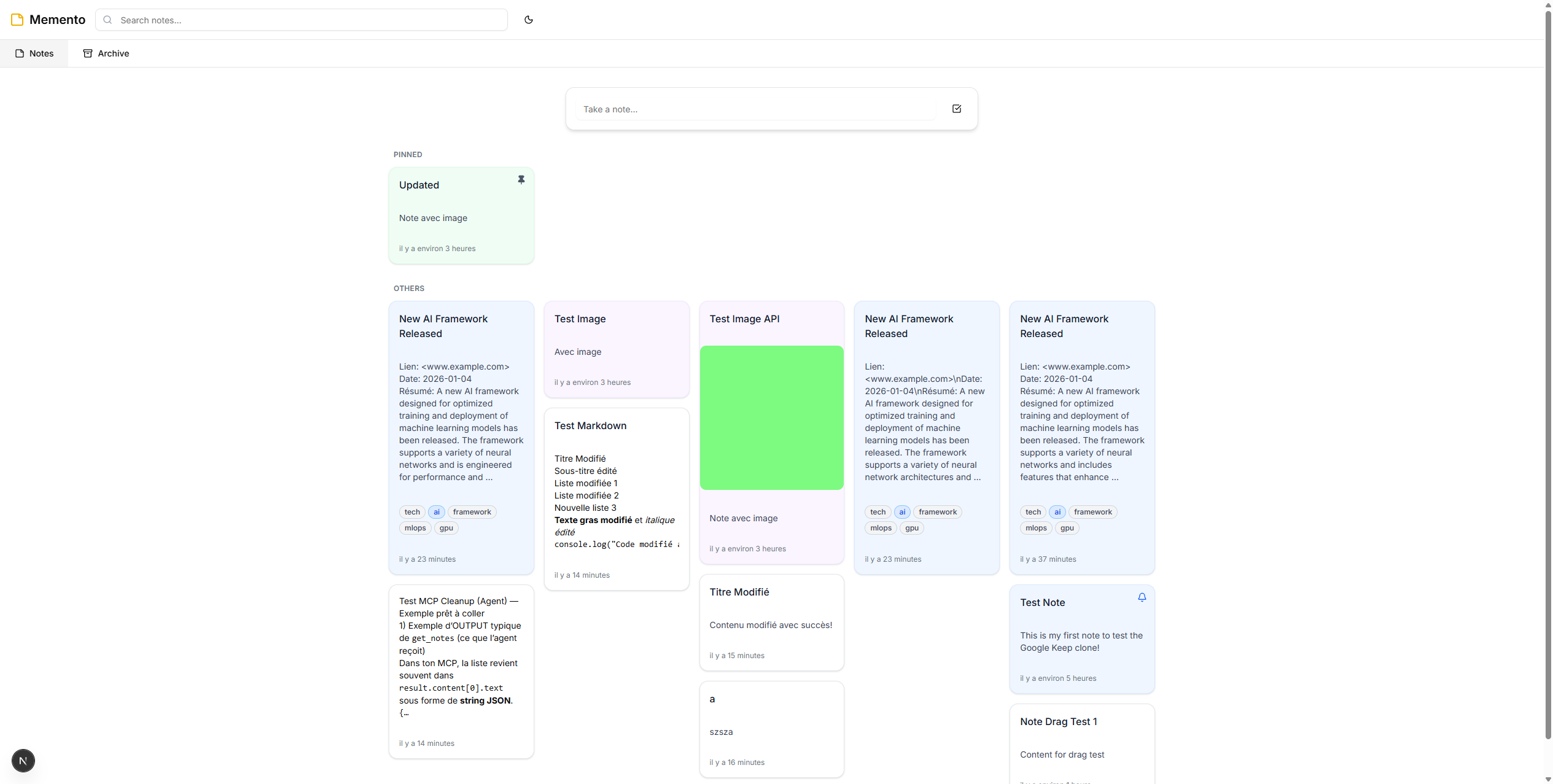Click the ai tag in first note
The height and width of the screenshot is (784, 1553).
pyautogui.click(x=436, y=512)
